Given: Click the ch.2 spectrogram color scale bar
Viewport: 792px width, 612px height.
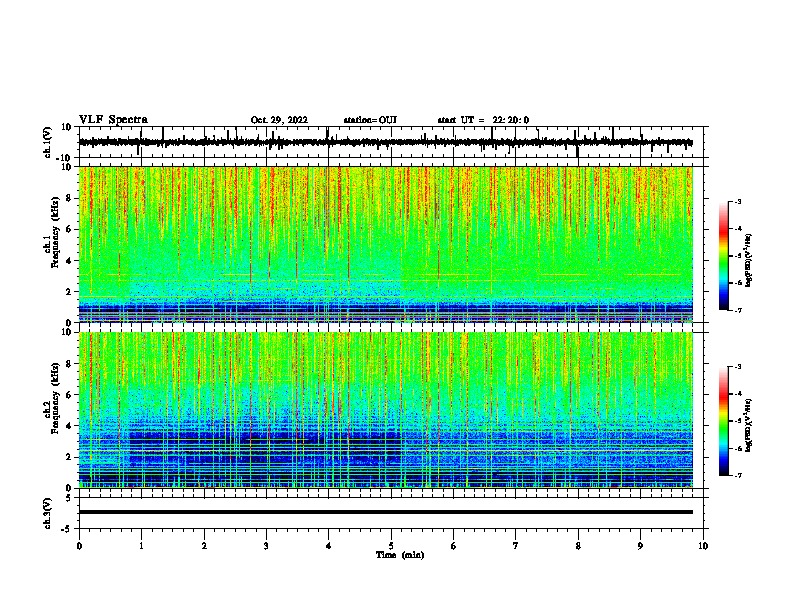Looking at the screenshot, I should (x=724, y=421).
